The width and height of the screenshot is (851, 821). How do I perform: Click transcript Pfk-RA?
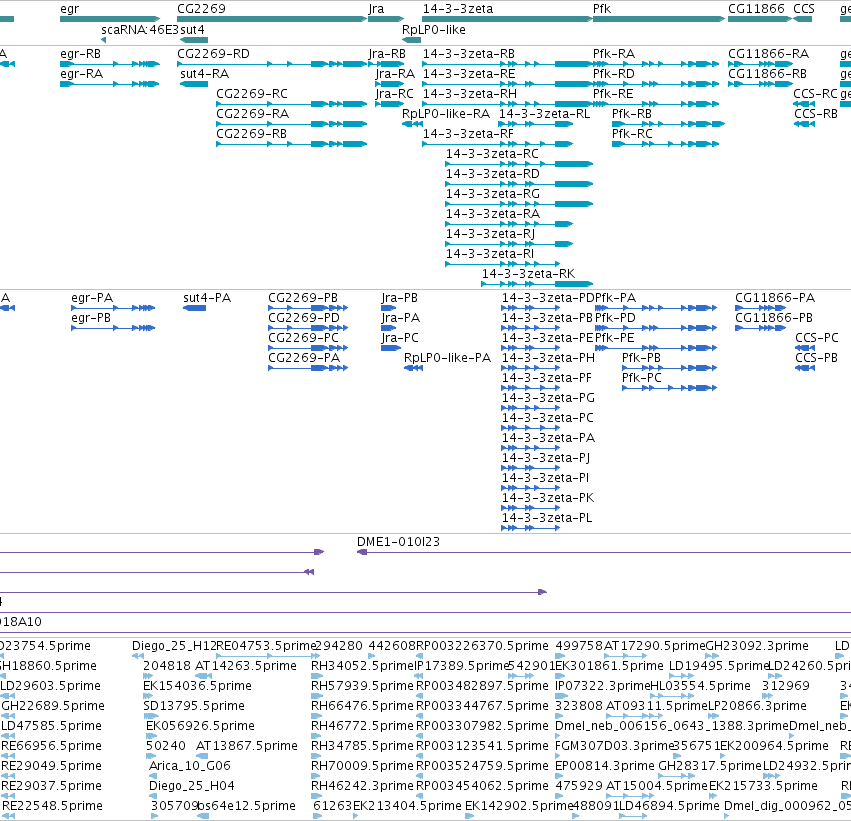tap(656, 64)
